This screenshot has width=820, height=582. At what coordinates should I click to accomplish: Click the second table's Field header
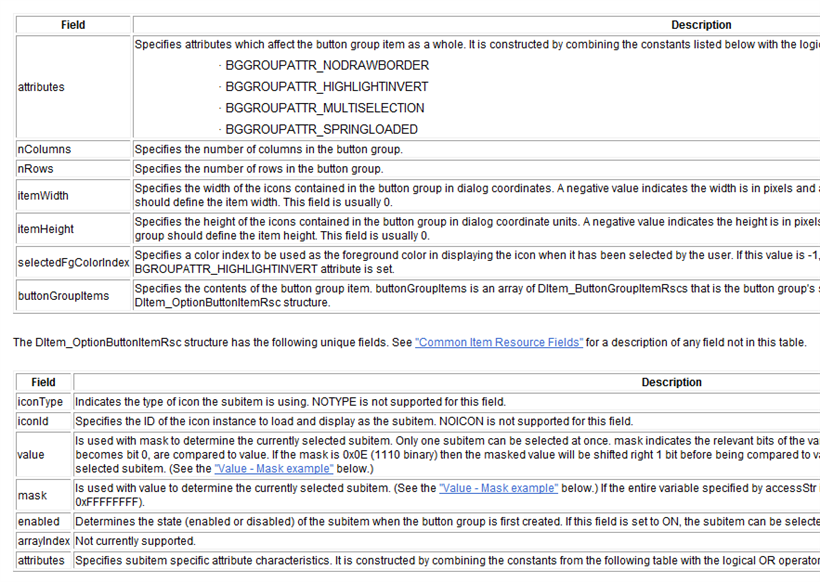(43, 382)
